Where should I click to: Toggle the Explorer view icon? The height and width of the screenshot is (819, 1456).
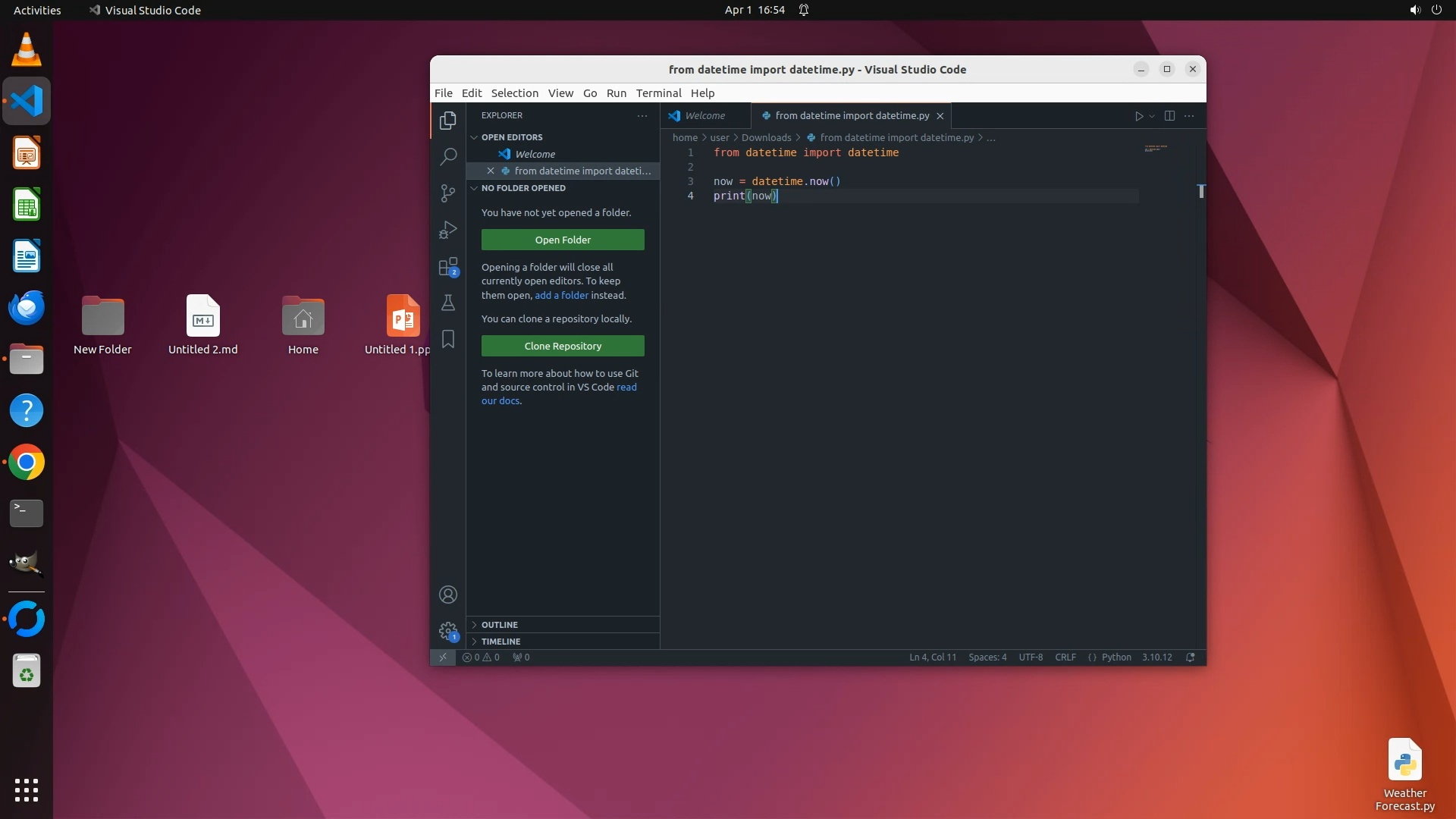click(x=448, y=121)
